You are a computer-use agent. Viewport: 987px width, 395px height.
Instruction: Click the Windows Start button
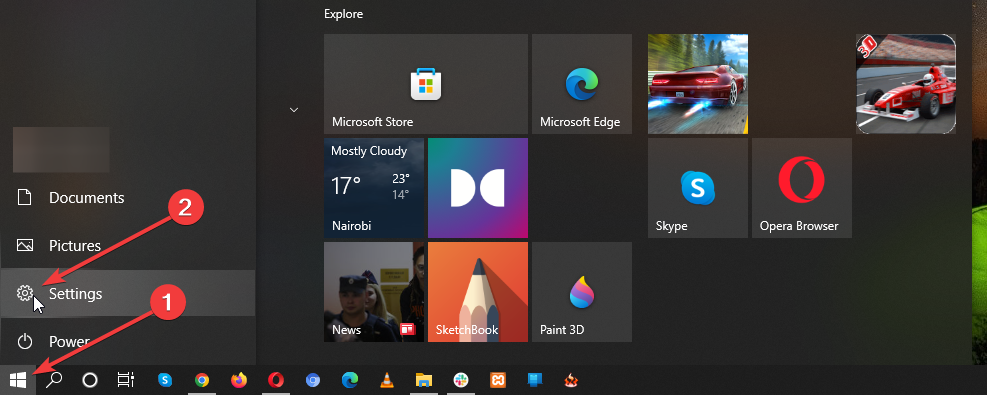pyautogui.click(x=18, y=379)
